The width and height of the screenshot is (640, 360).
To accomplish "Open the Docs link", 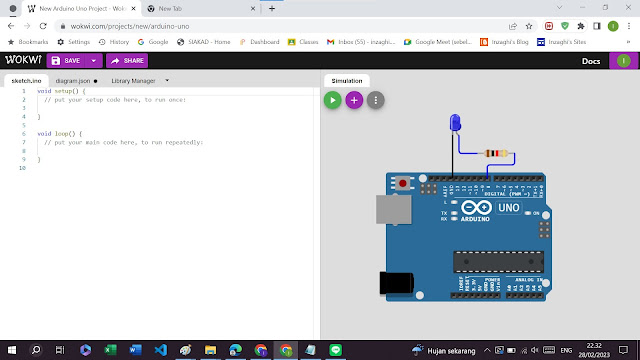I will coord(591,61).
